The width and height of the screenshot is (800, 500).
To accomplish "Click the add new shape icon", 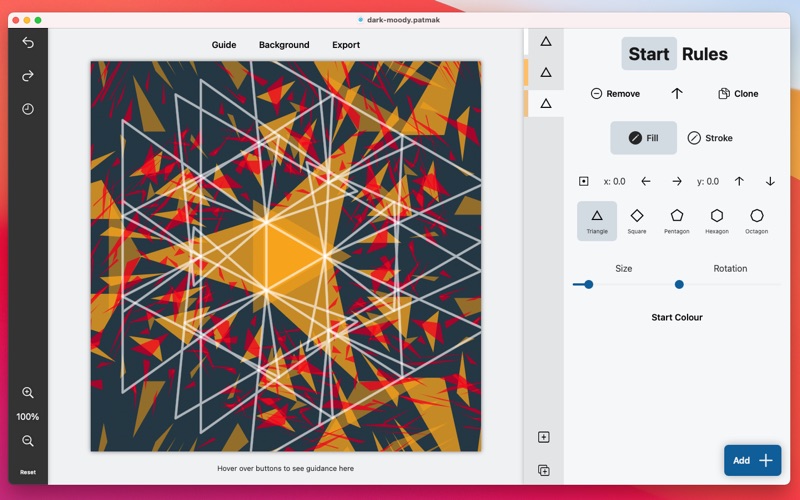I will pos(544,437).
